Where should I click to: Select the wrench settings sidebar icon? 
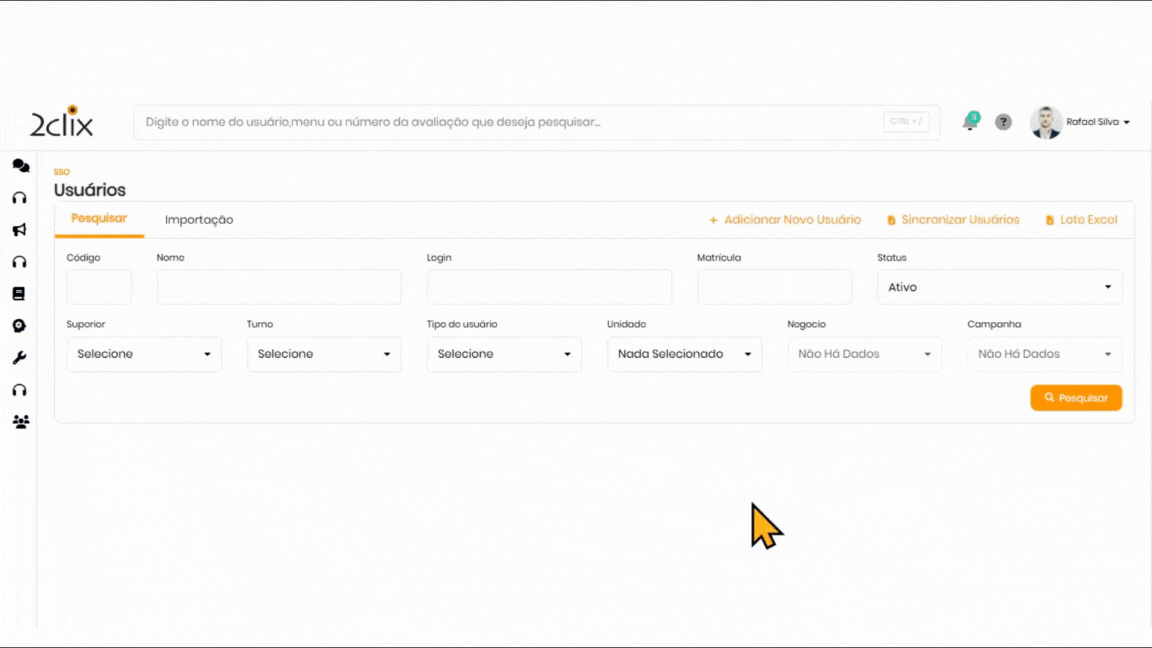tap(19, 358)
